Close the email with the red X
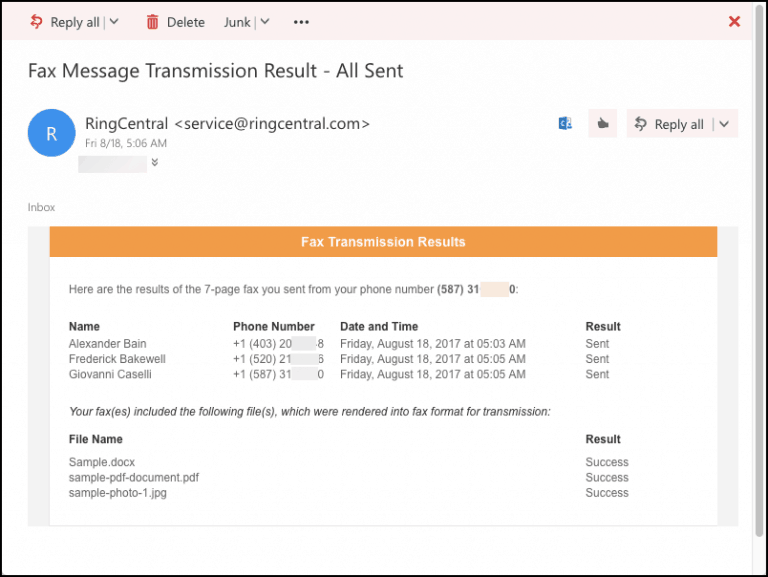768x577 pixels. pos(734,21)
